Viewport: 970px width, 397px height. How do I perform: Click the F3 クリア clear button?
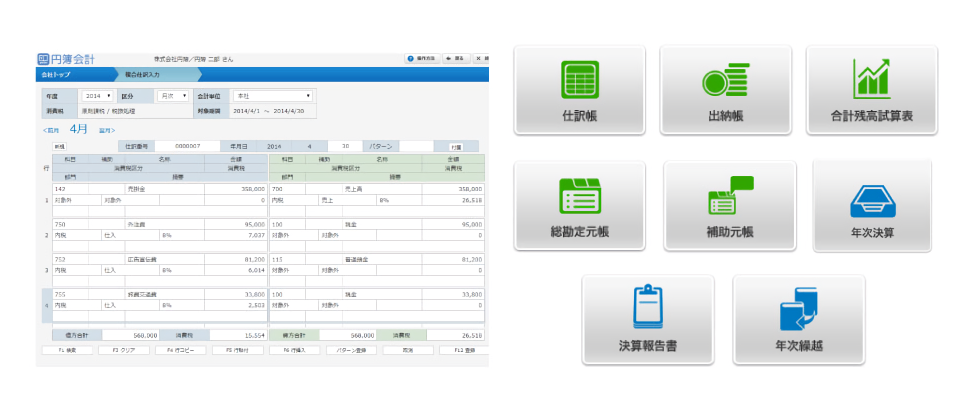(124, 350)
